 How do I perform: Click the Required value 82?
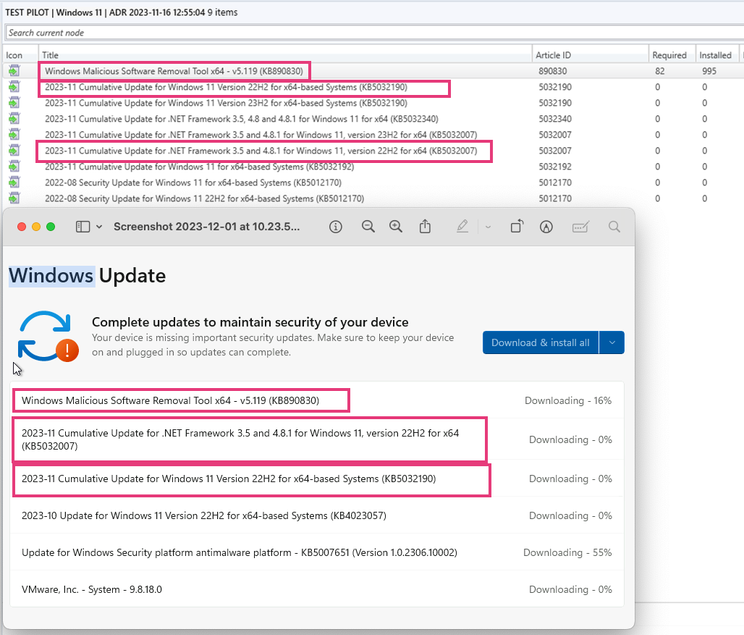coord(660,71)
